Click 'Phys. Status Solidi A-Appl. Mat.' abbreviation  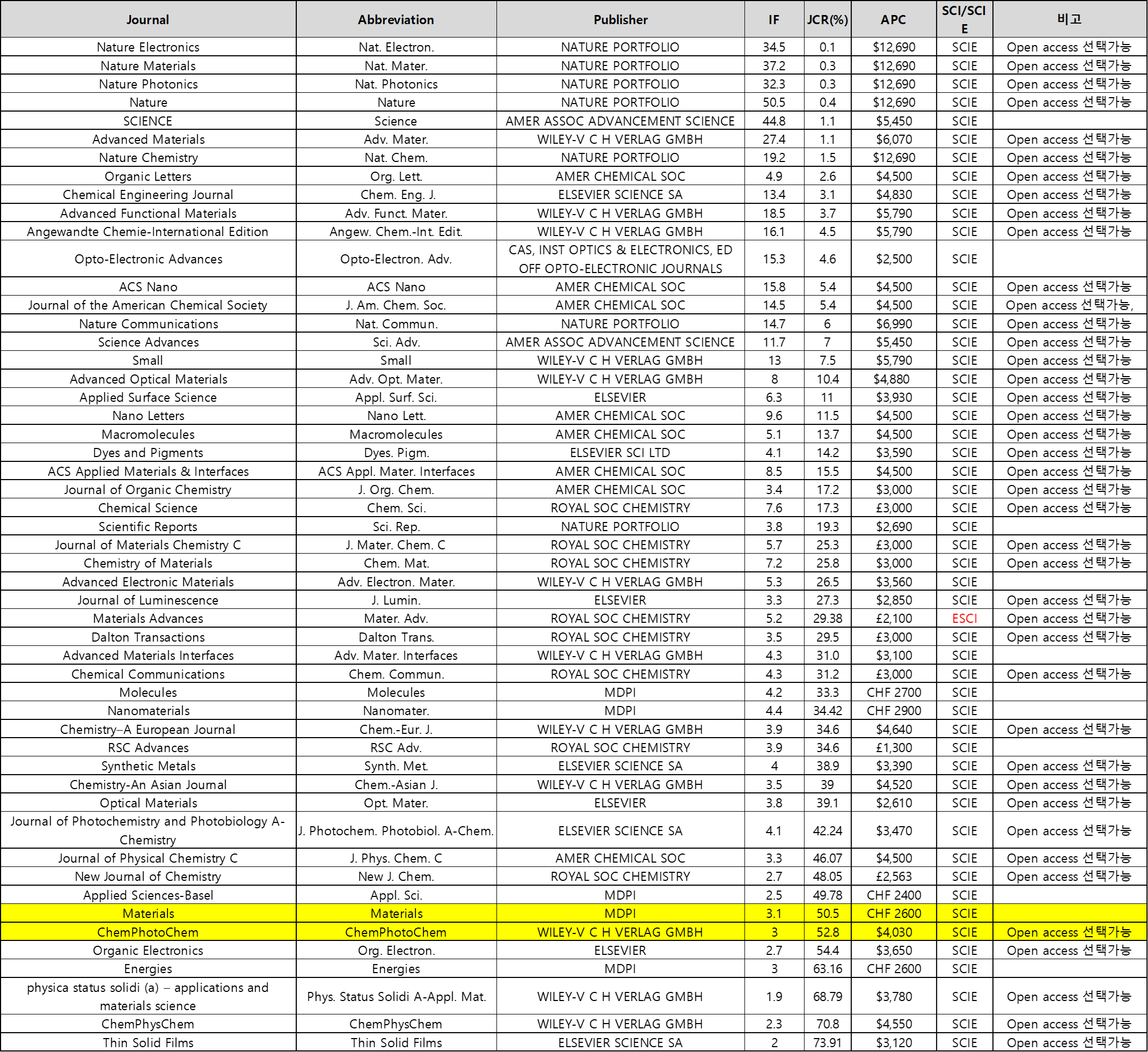(x=396, y=996)
